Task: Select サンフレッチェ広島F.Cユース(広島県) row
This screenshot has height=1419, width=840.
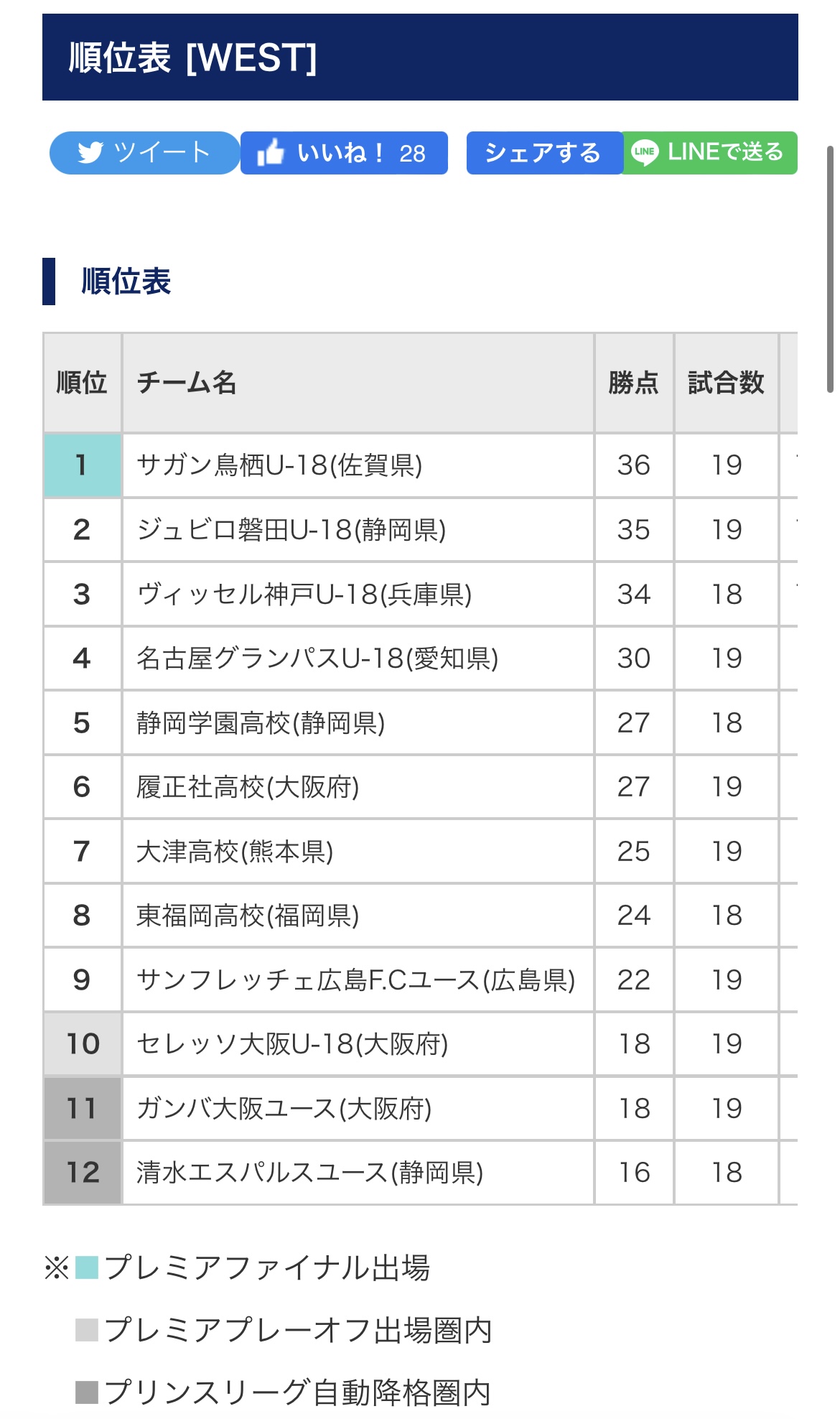Action: pyautogui.click(x=356, y=980)
